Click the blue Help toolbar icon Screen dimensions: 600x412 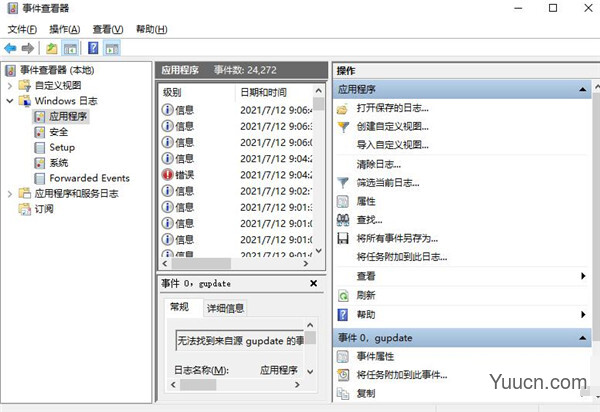(93, 48)
